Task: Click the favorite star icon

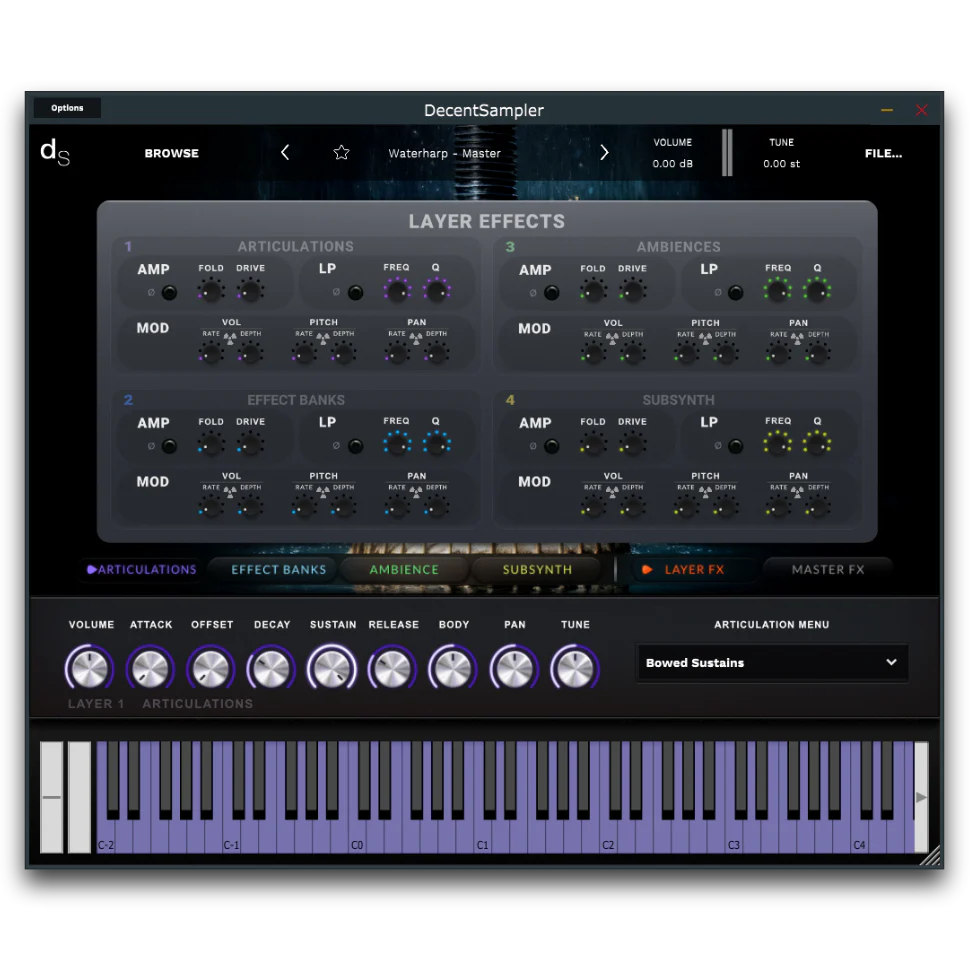Action: 341,153
